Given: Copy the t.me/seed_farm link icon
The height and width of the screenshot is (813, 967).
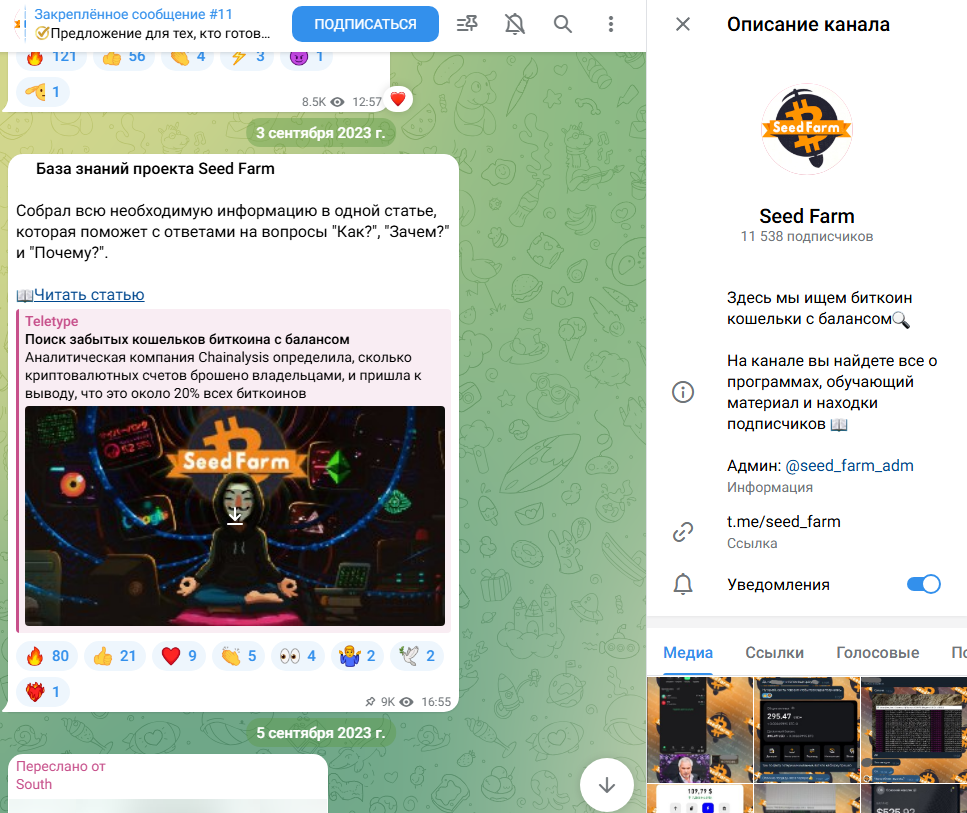Looking at the screenshot, I should tap(683, 532).
